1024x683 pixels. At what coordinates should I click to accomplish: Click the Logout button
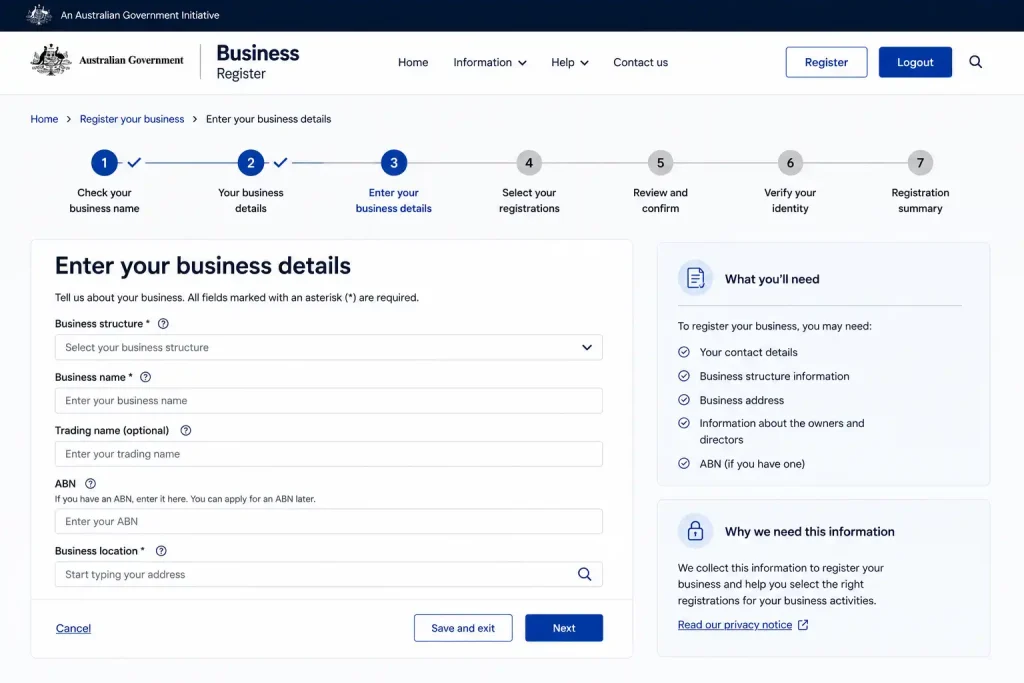pos(915,62)
